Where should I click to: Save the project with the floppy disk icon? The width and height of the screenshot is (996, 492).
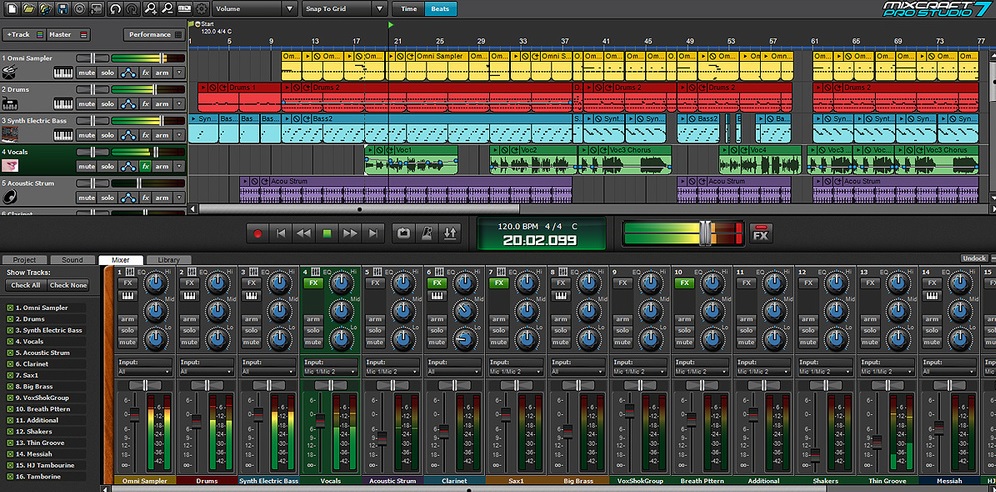click(62, 9)
